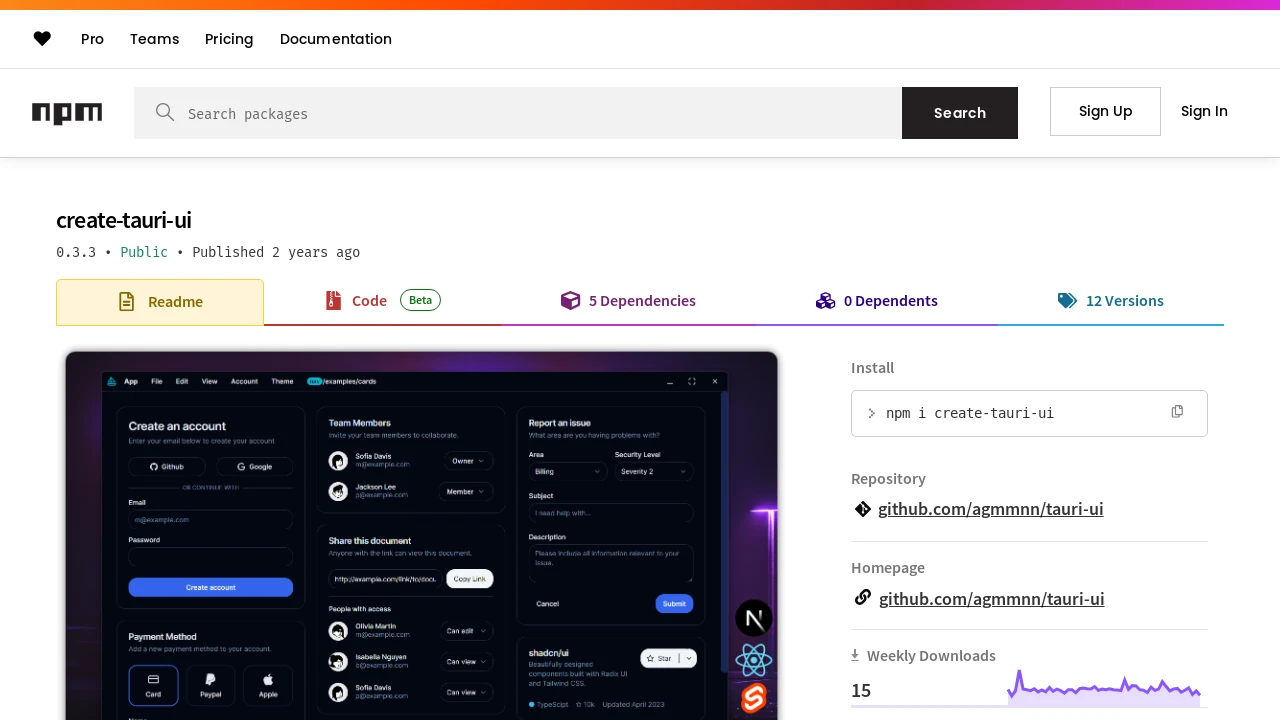Open the Pro page
Image resolution: width=1280 pixels, height=720 pixels.
coord(92,39)
